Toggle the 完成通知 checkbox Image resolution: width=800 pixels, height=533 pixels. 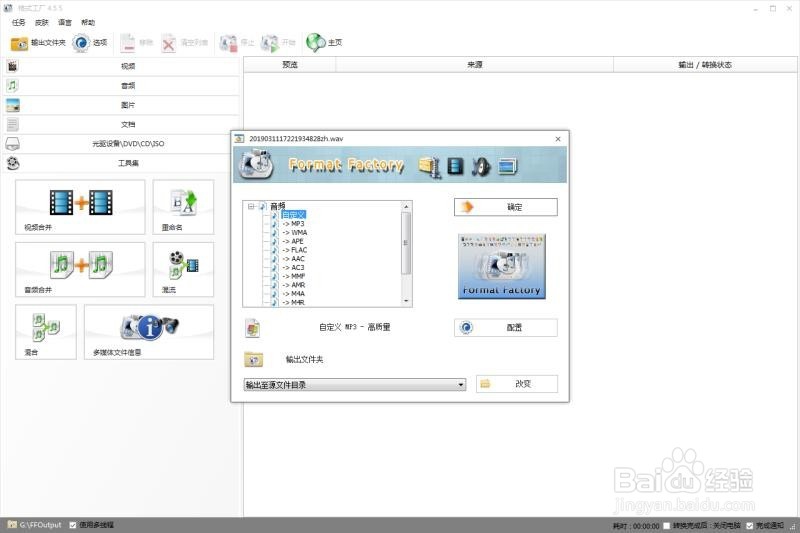click(749, 525)
